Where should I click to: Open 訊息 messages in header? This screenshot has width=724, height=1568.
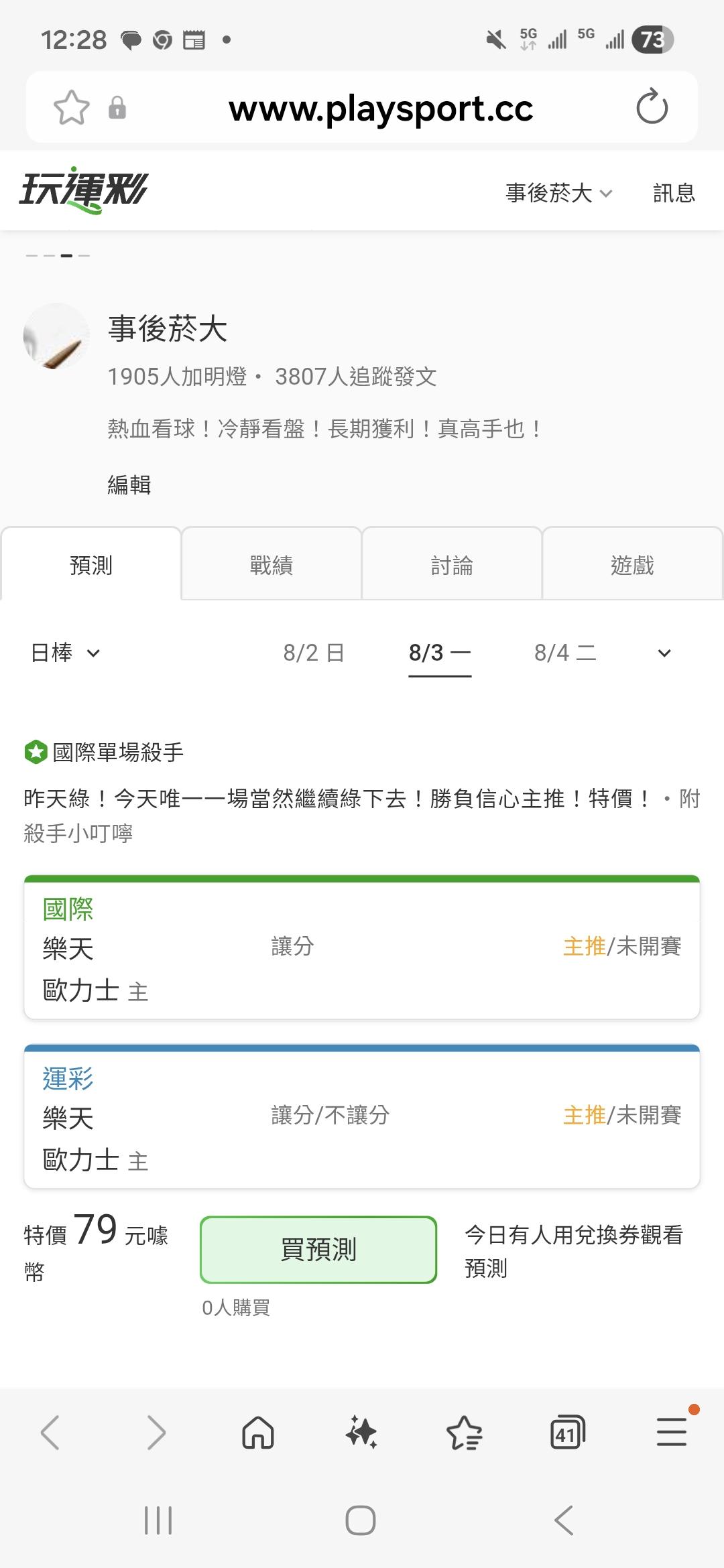click(674, 193)
